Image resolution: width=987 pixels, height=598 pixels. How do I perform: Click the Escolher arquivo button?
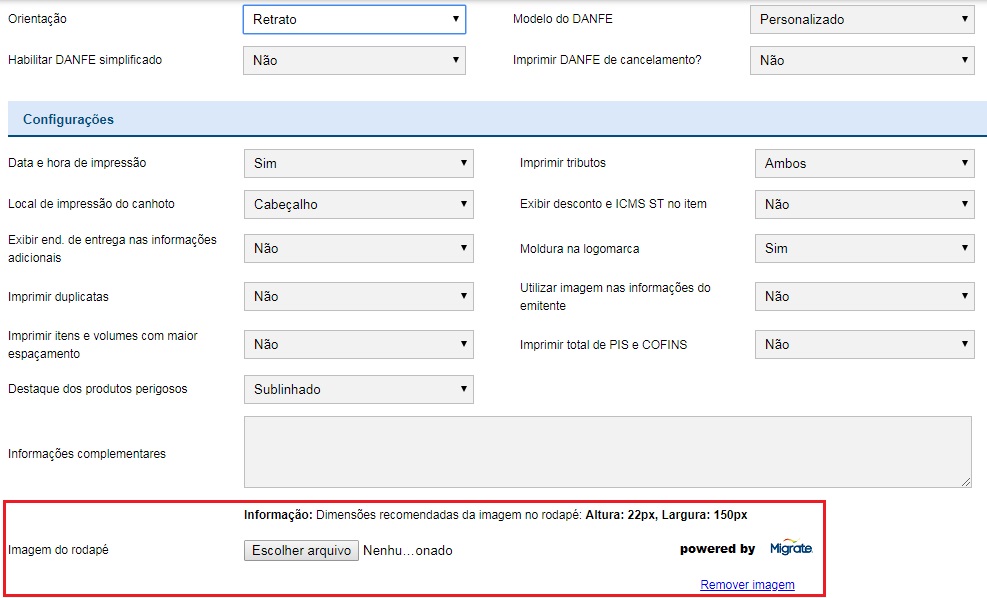click(301, 550)
